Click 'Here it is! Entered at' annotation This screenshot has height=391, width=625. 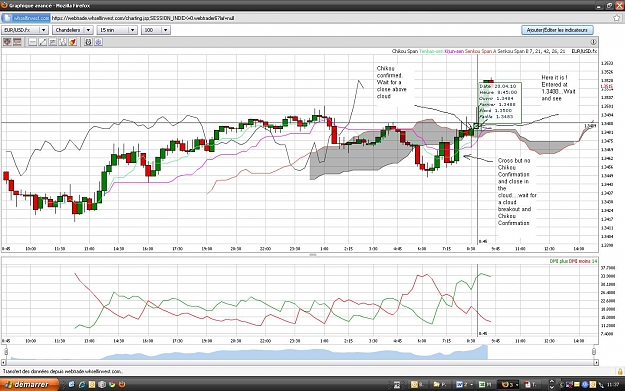(x=558, y=88)
